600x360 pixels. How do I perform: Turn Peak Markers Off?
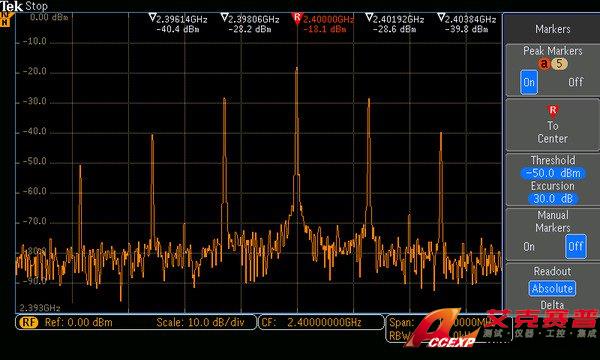point(576,82)
